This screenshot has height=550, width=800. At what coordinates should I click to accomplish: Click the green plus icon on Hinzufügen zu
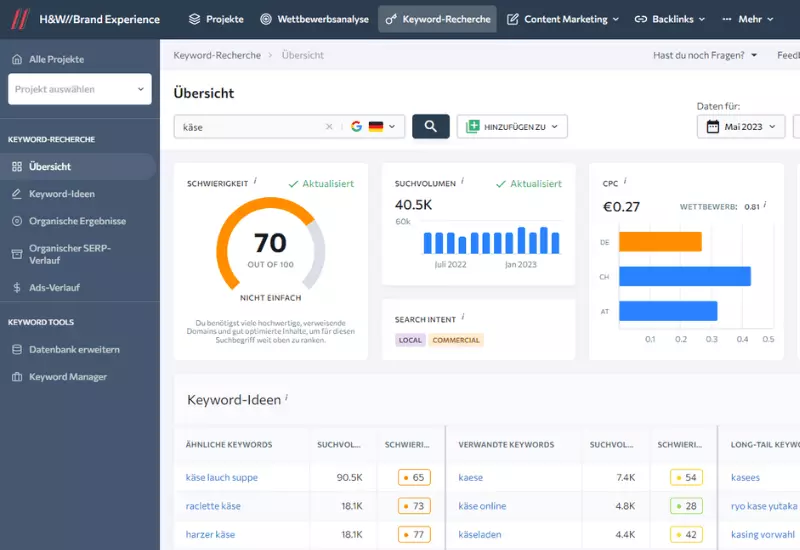473,127
